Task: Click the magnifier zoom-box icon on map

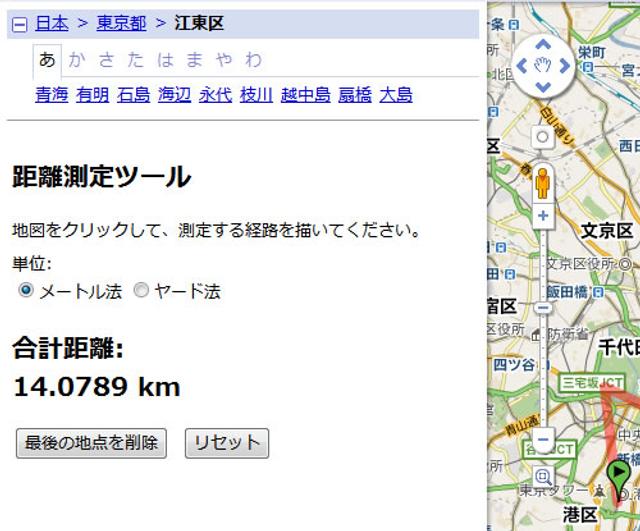Action: tap(543, 476)
